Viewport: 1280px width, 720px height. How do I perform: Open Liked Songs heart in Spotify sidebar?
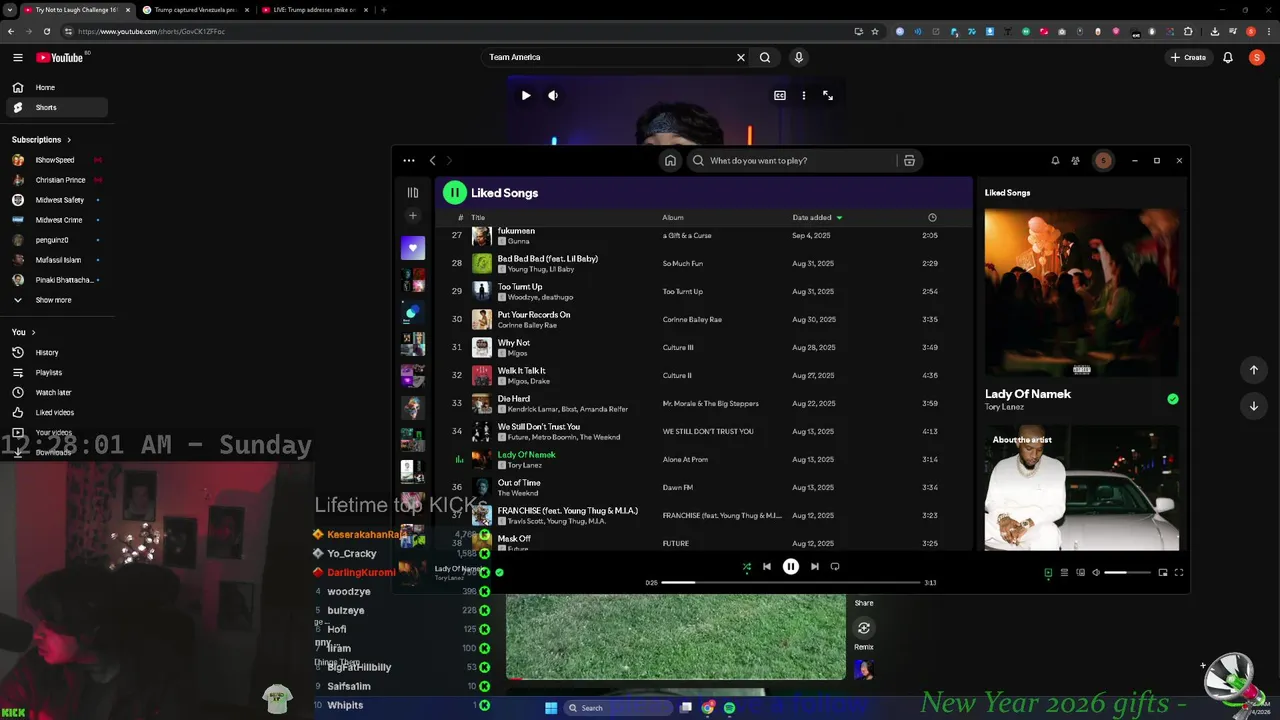(413, 248)
